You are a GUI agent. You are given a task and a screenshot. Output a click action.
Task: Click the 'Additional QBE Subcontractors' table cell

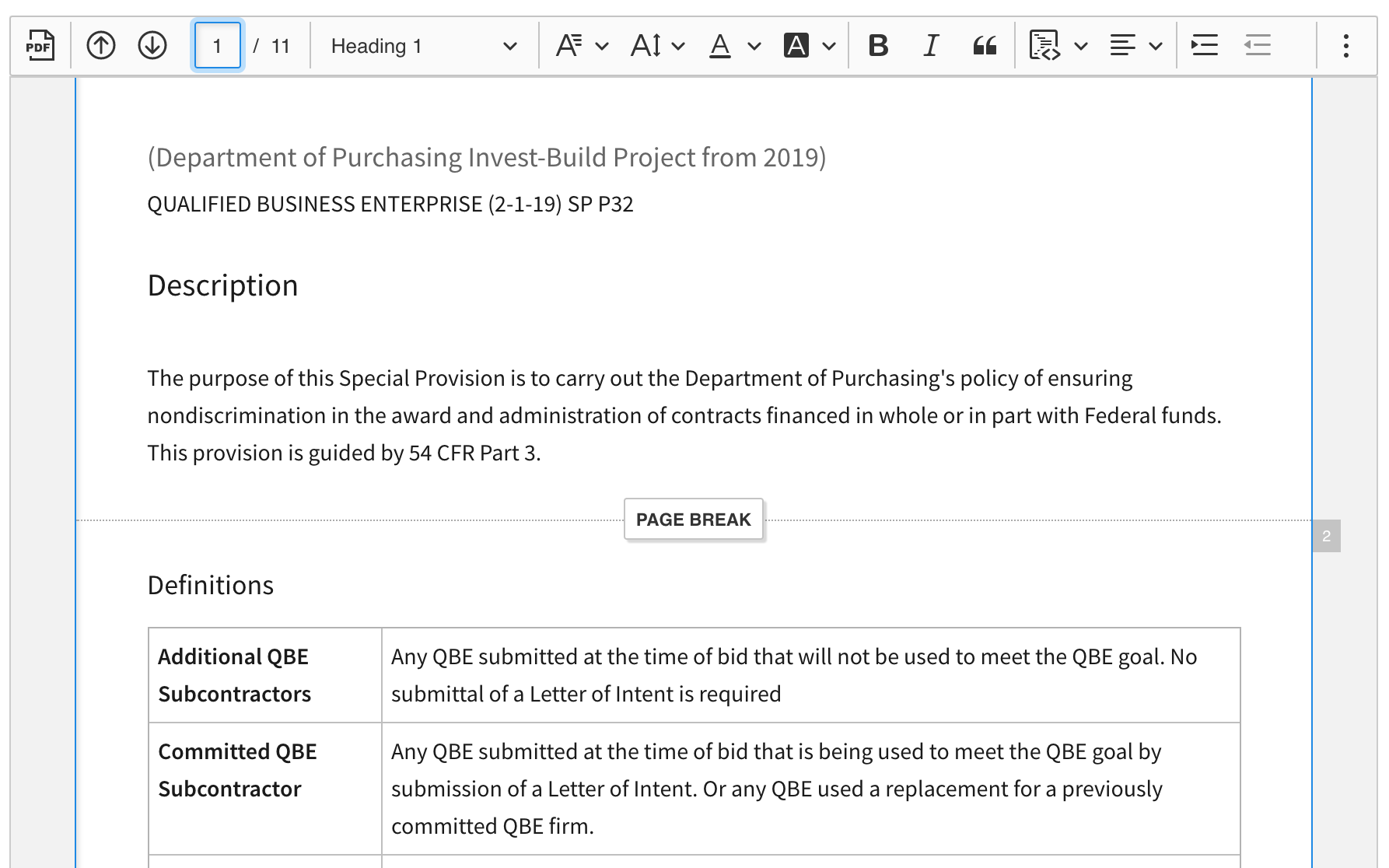point(265,675)
